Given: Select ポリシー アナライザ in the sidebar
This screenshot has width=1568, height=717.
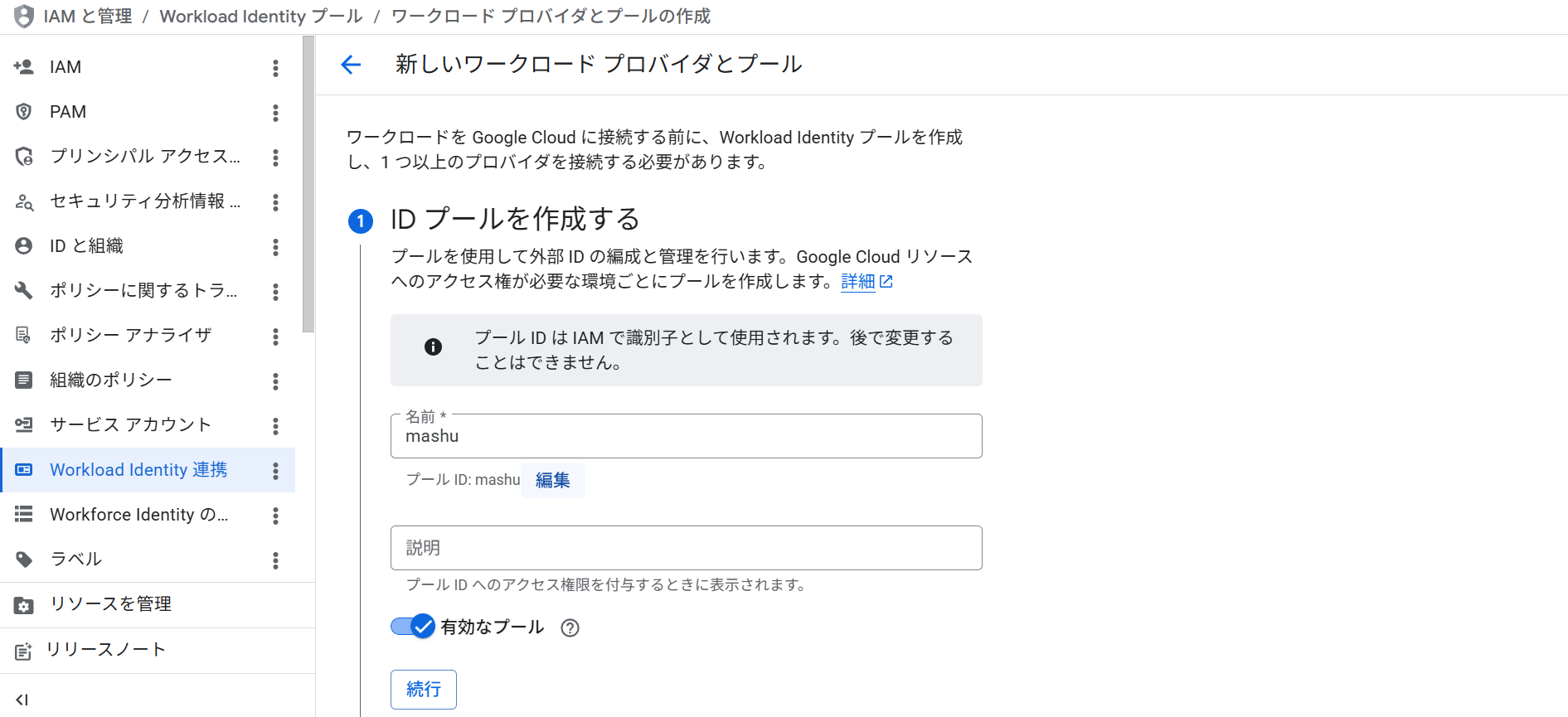Looking at the screenshot, I should 148,336.
